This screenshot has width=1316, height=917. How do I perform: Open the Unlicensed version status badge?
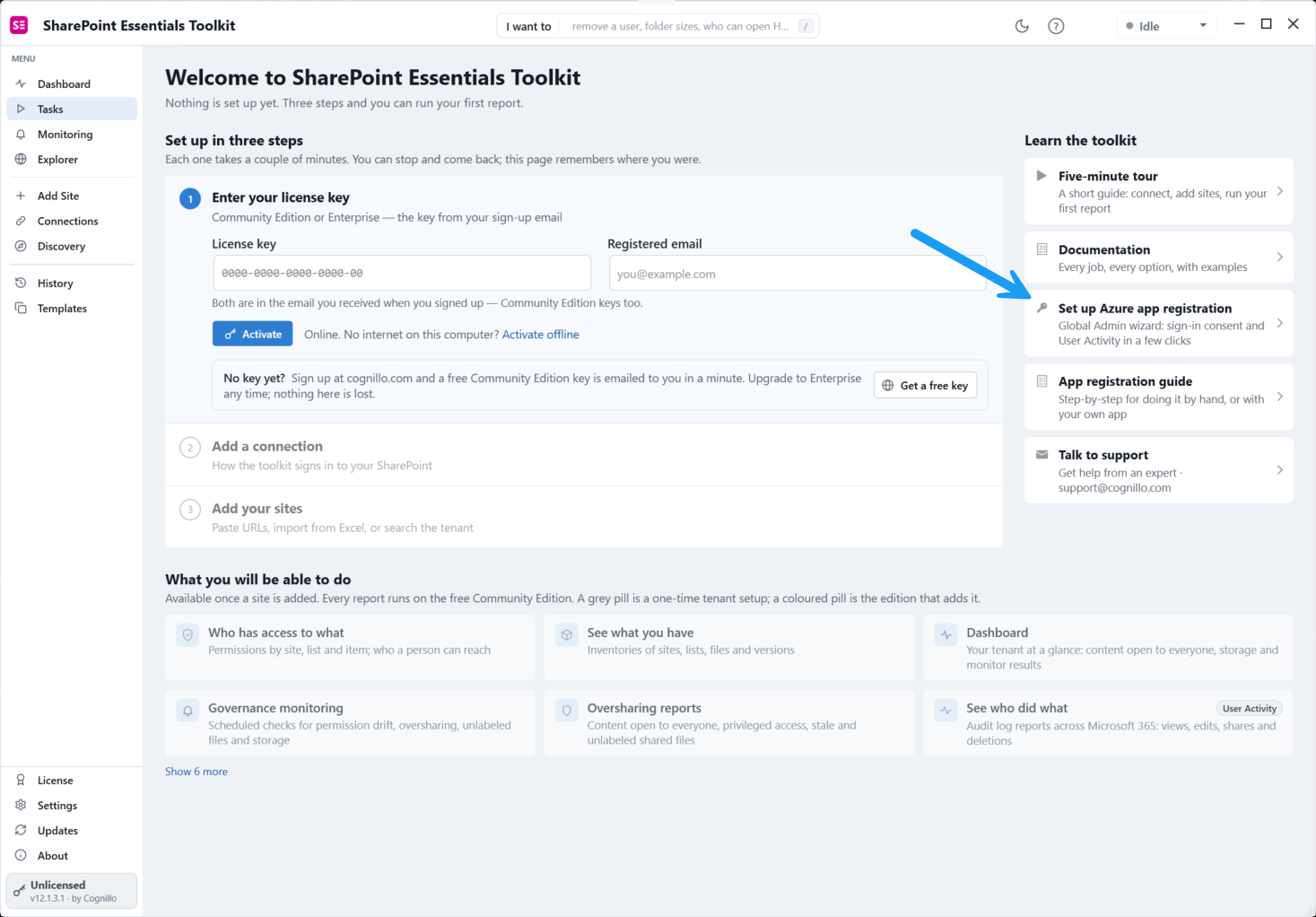pyautogui.click(x=72, y=891)
